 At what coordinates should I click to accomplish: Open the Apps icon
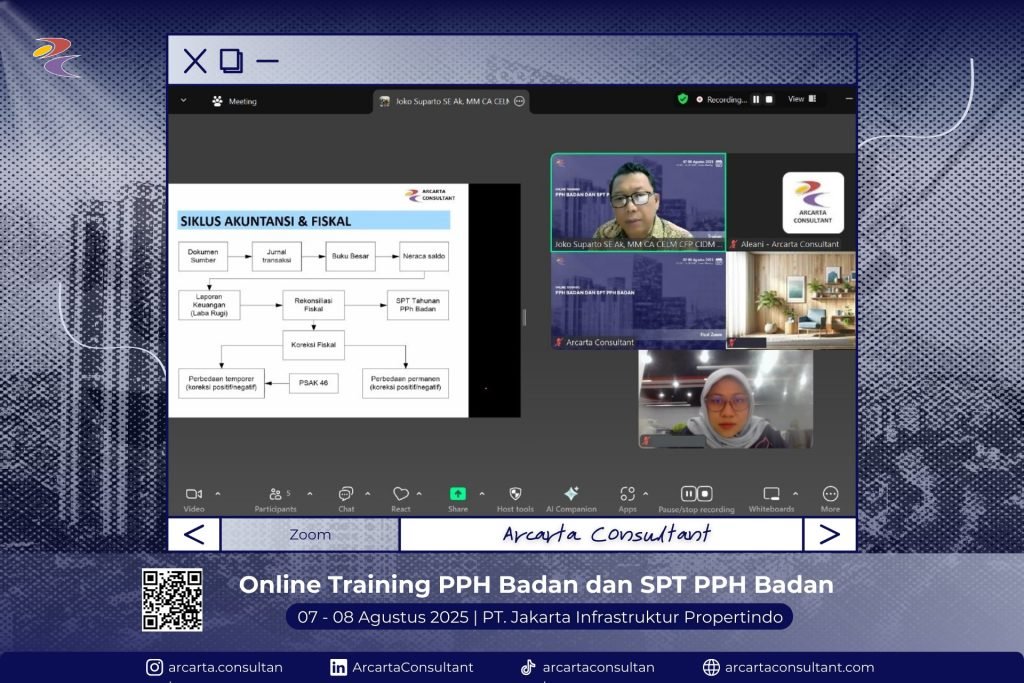[627, 494]
